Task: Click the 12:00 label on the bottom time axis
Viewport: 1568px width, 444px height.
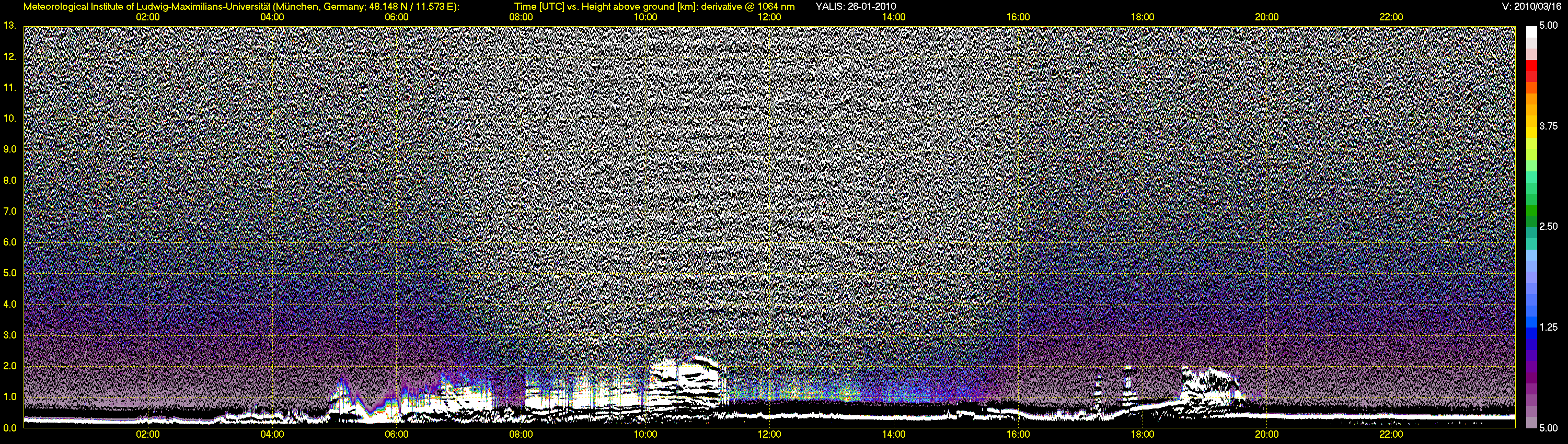Action: coord(769,434)
